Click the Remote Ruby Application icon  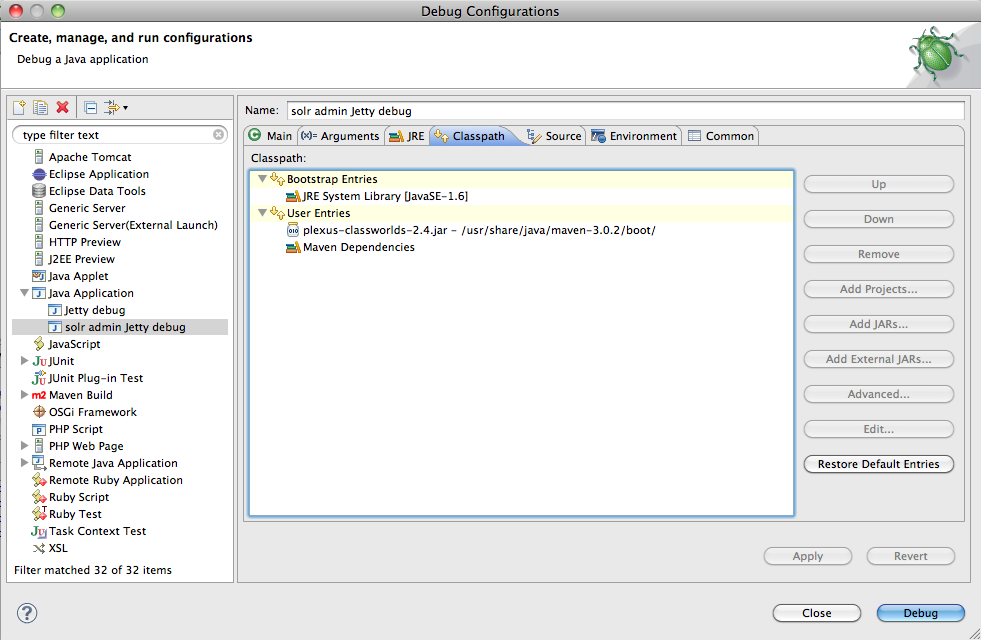click(39, 480)
